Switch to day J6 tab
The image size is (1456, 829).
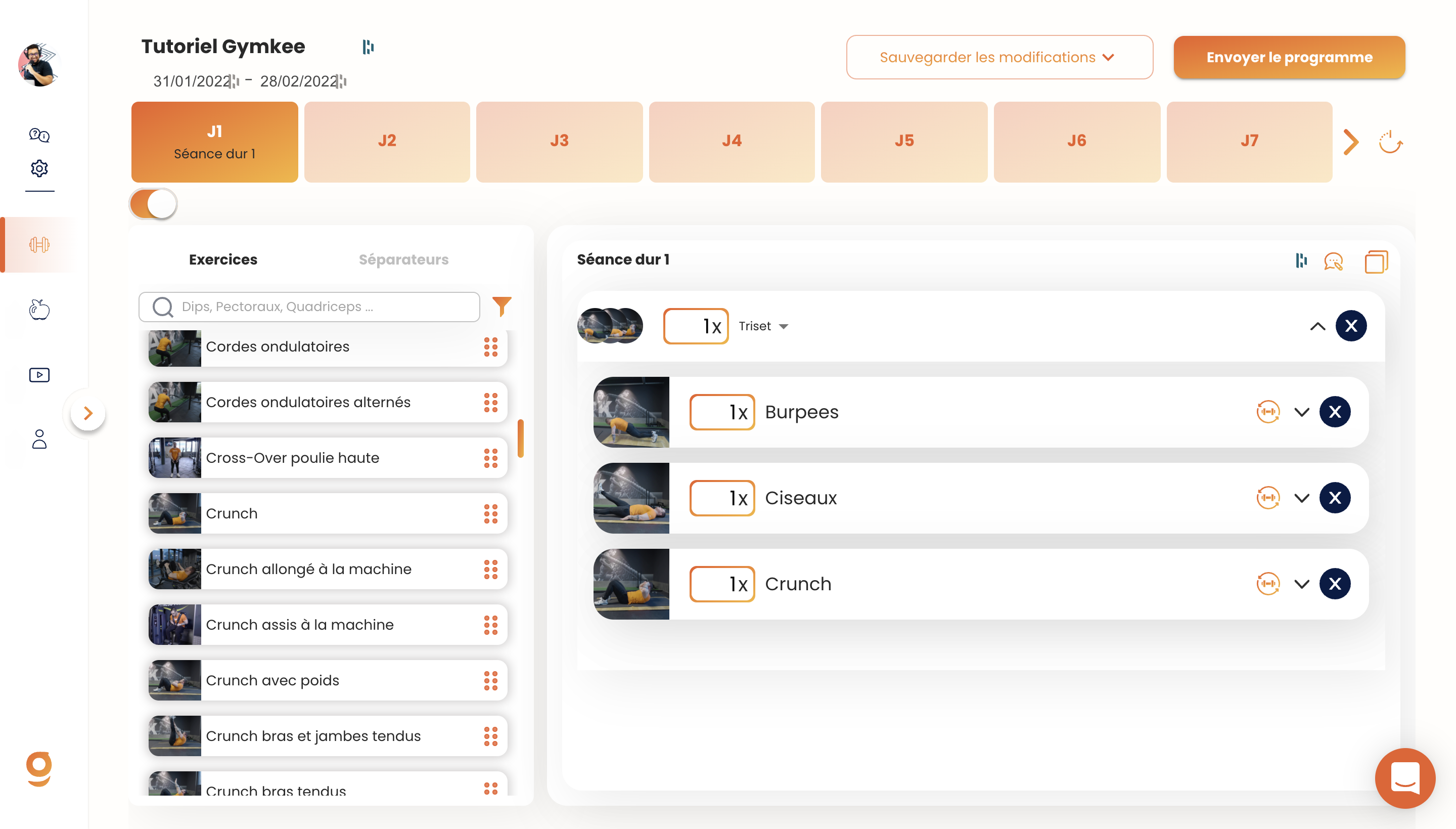tap(1076, 142)
